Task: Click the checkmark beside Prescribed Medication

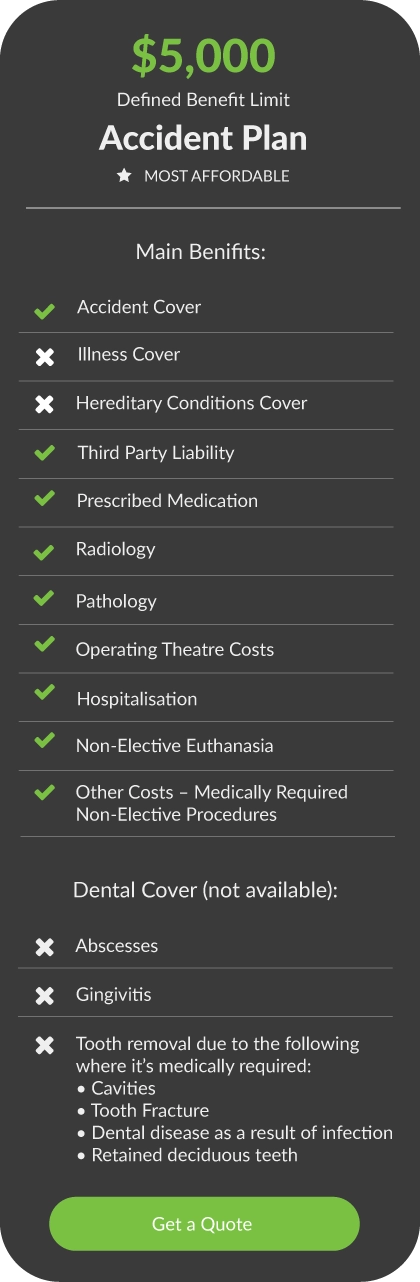Action: pyautogui.click(x=44, y=499)
